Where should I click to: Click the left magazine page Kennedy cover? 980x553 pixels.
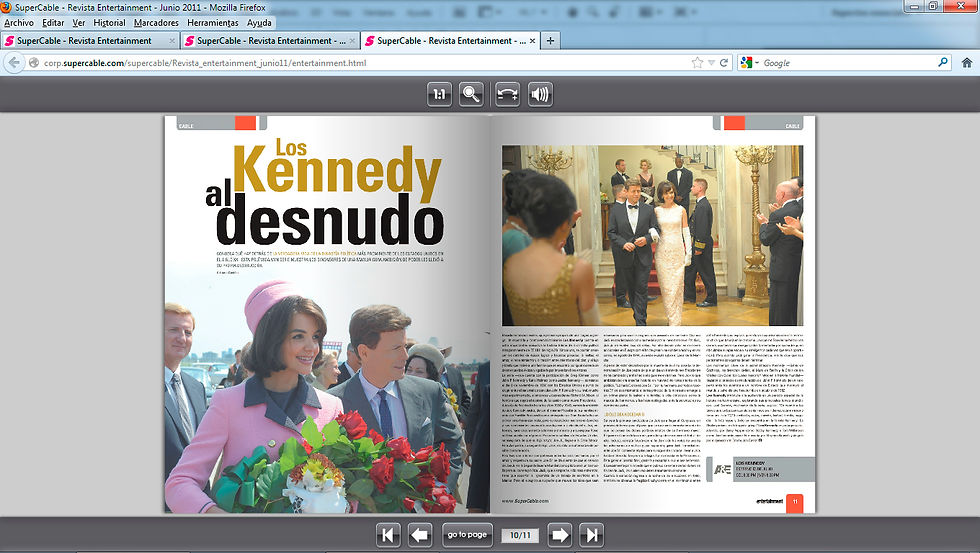click(x=327, y=314)
